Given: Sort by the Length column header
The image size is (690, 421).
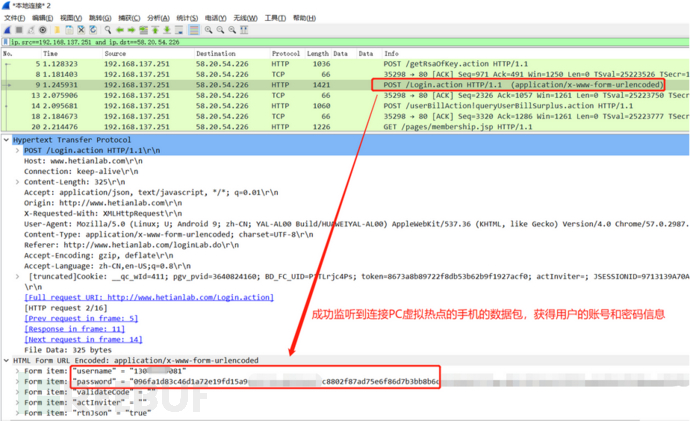Looking at the screenshot, I should click(318, 54).
